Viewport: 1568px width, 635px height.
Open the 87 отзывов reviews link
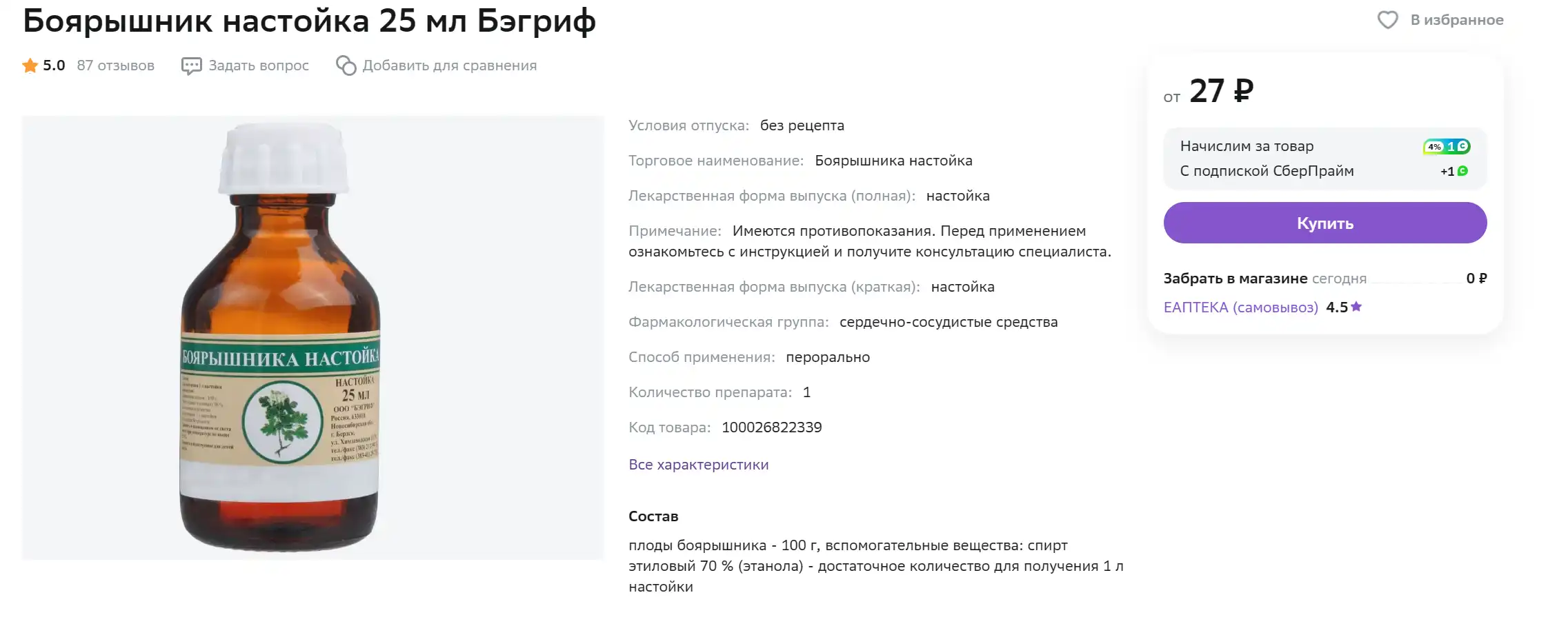pyautogui.click(x=115, y=65)
